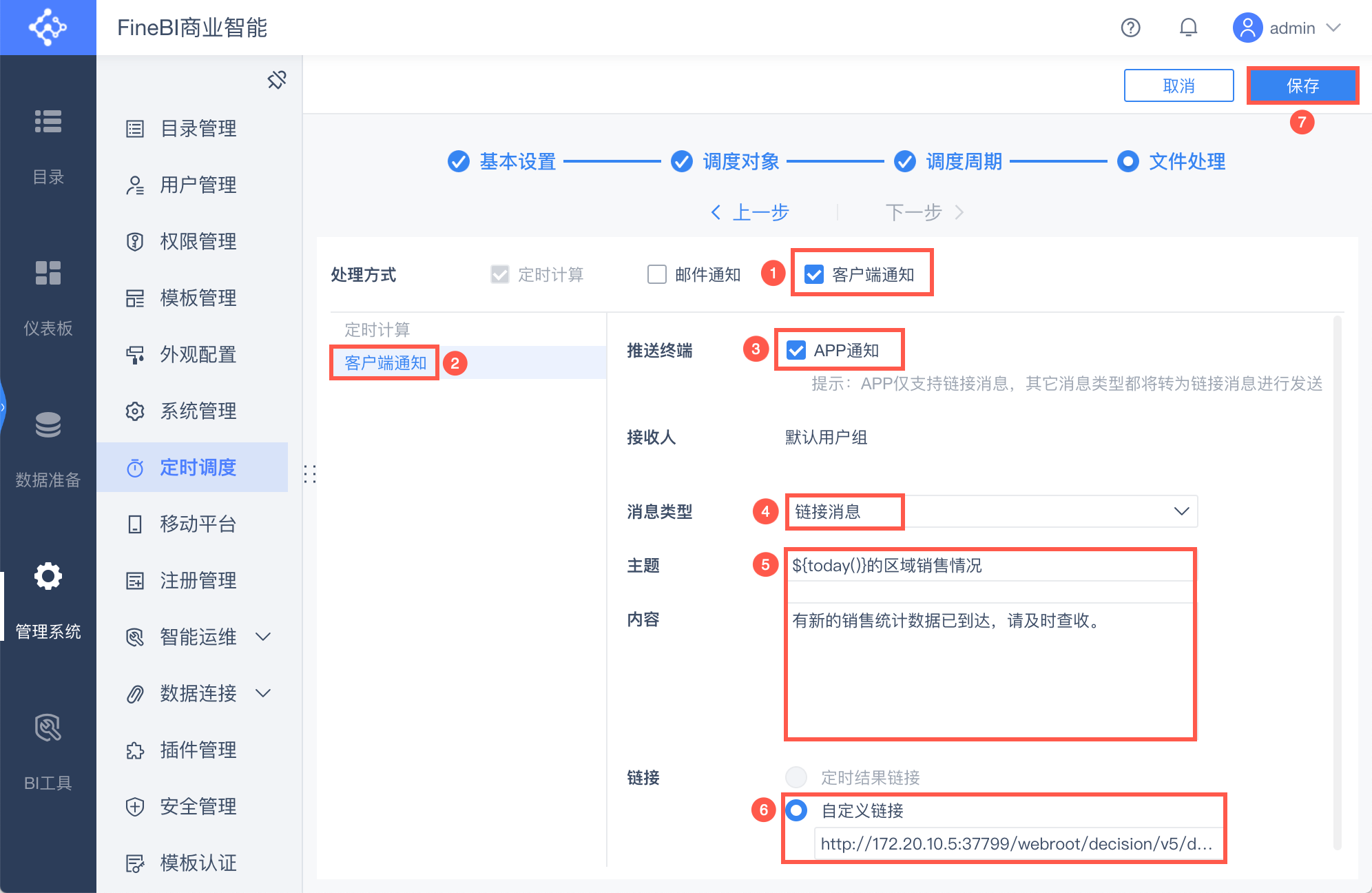
Task: Enable the 邮件通知 checkbox
Action: click(x=657, y=274)
